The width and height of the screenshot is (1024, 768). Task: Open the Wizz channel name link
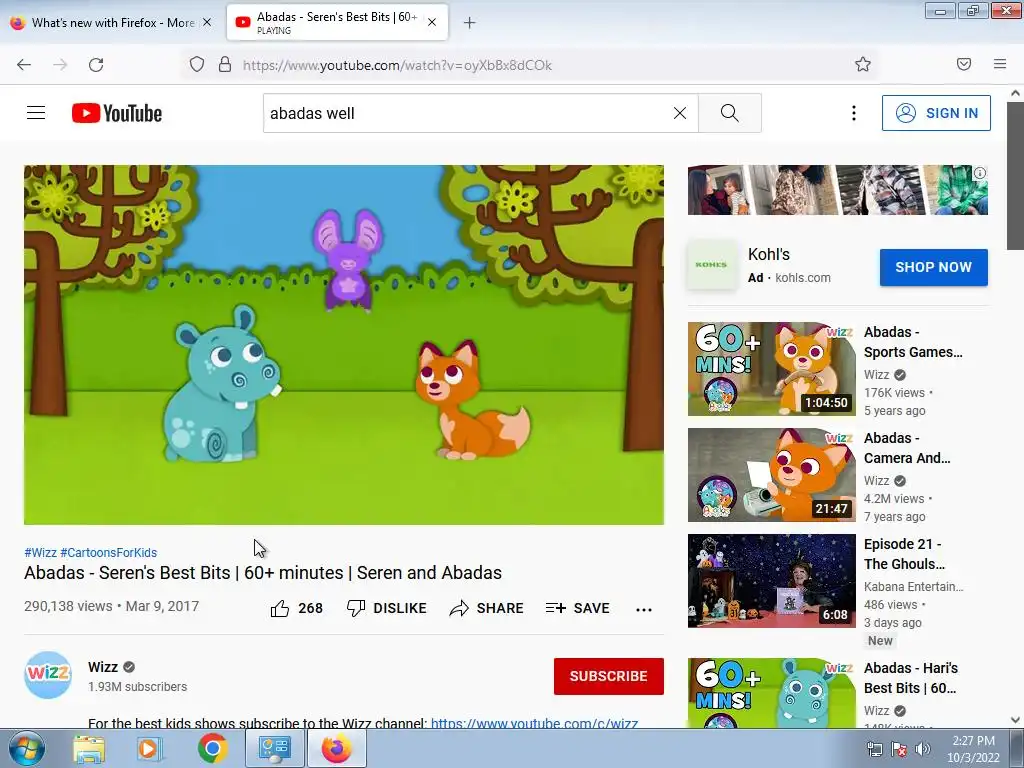(x=103, y=667)
